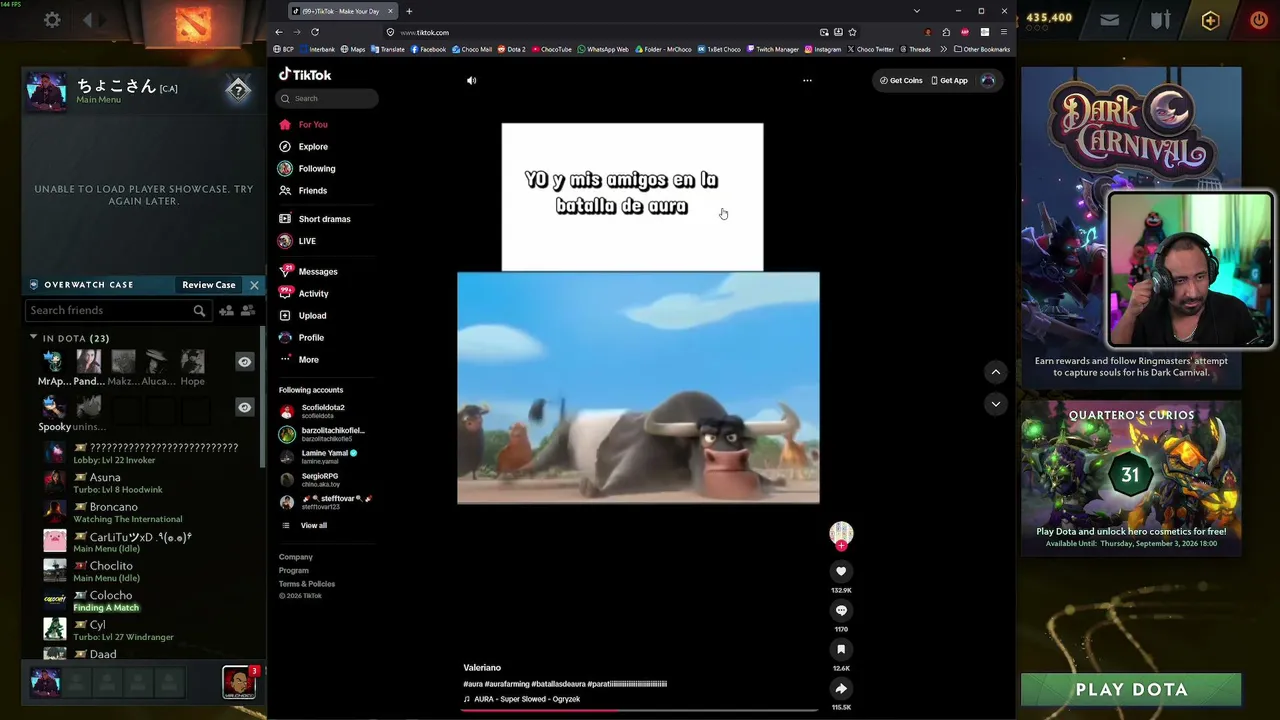Click the TikTok search field
The image size is (1280, 720).
tap(327, 98)
